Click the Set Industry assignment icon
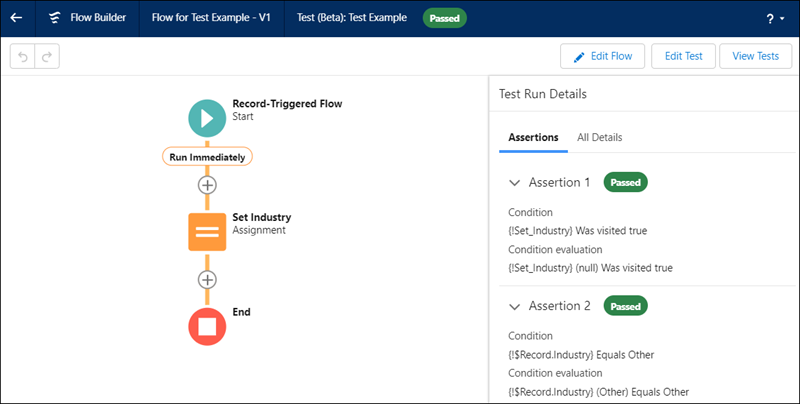Viewport: 800px width, 404px height. (207, 231)
